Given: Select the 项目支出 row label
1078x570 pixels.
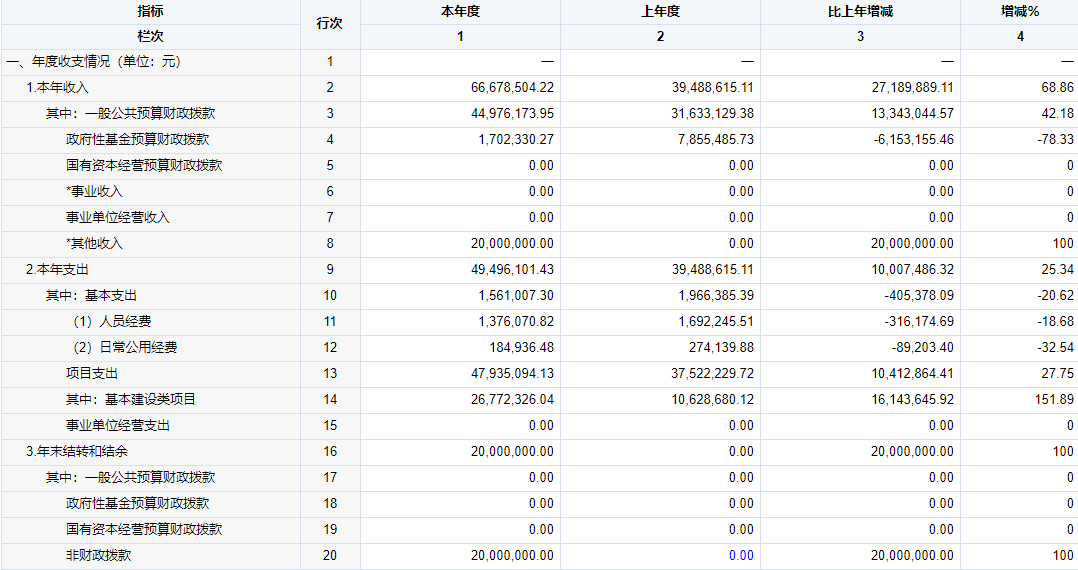Looking at the screenshot, I should click(92, 373).
